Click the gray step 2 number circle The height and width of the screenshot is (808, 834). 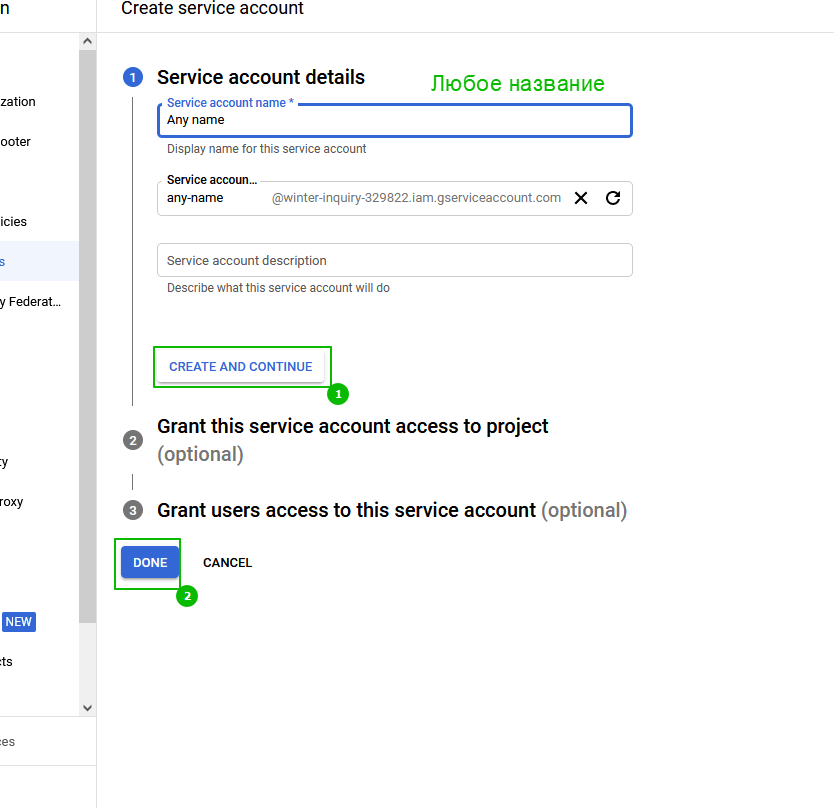[x=133, y=440]
